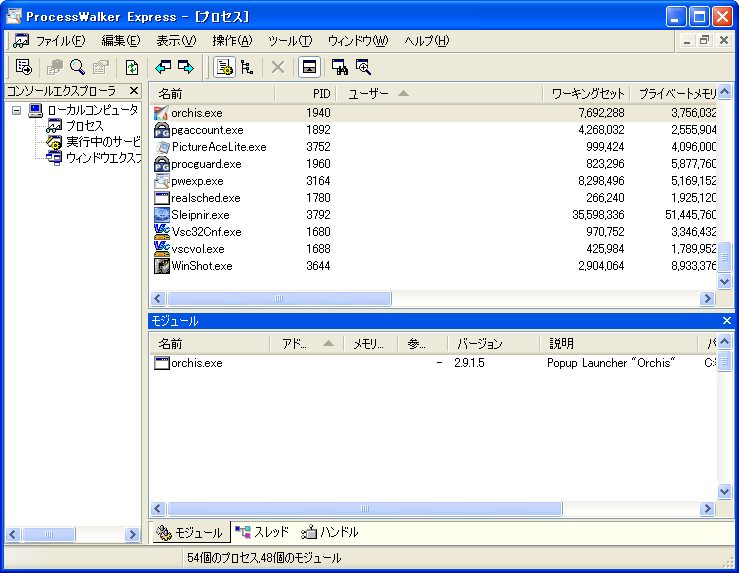Collapse the ローカルコンピュータ tree node

click(16, 111)
